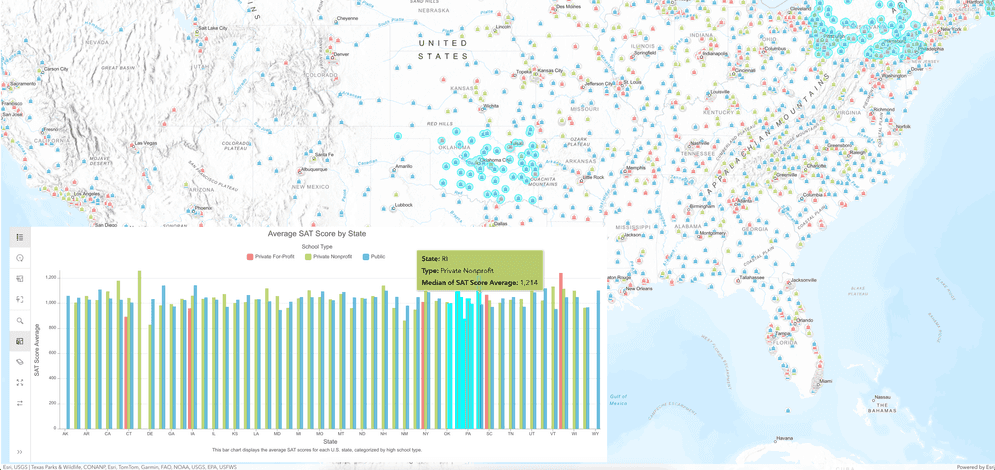Click the tag-shaped icon in sidebar
Viewport: 995px width, 470px height.
pyautogui.click(x=20, y=362)
